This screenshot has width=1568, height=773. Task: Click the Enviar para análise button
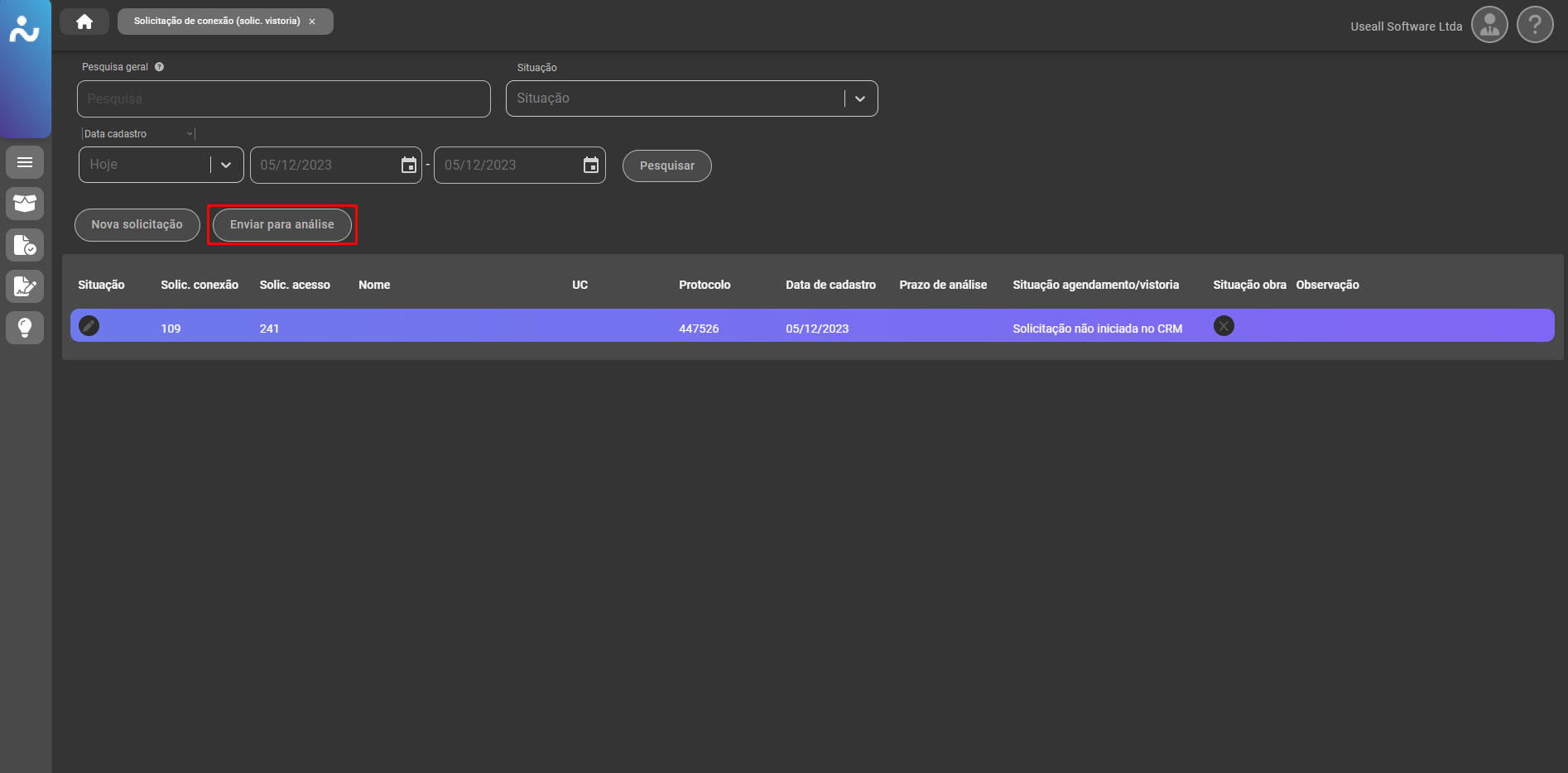point(282,225)
